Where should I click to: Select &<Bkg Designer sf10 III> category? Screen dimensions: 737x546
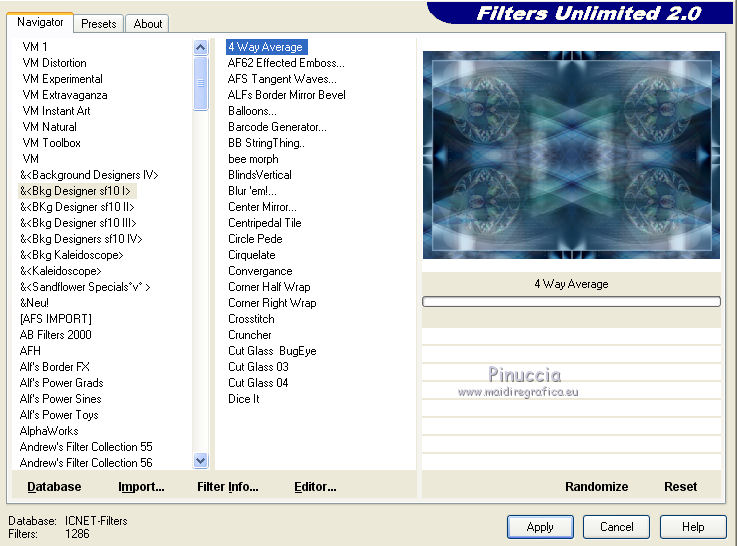[78, 223]
